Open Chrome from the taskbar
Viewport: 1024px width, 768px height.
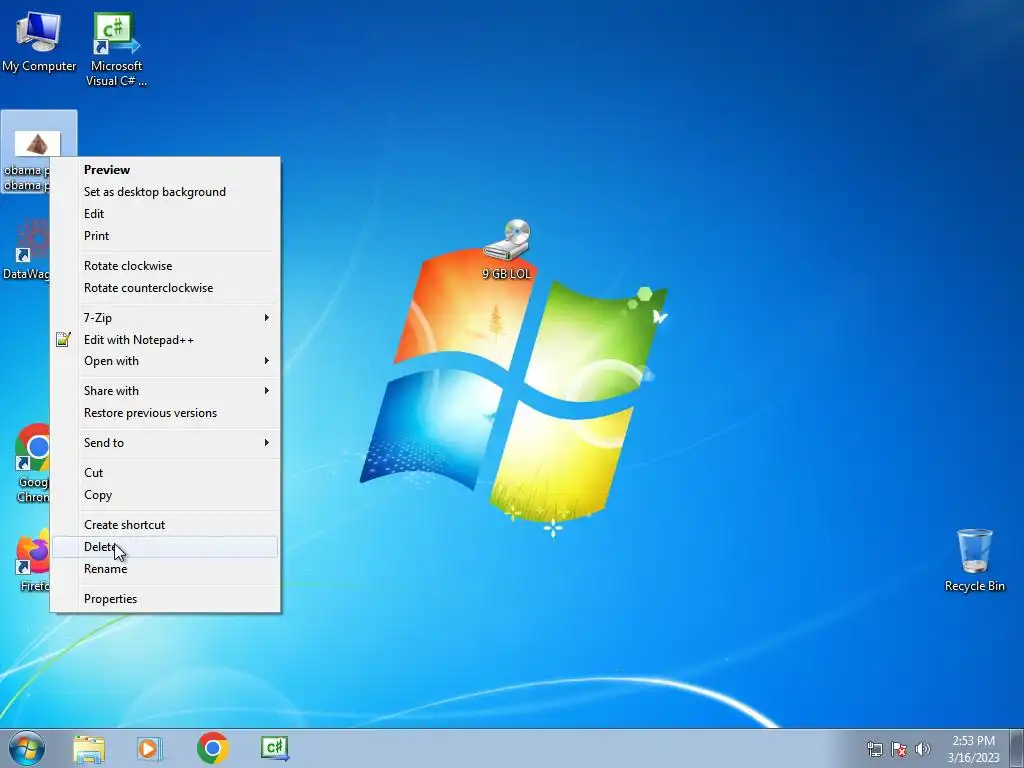(x=212, y=748)
